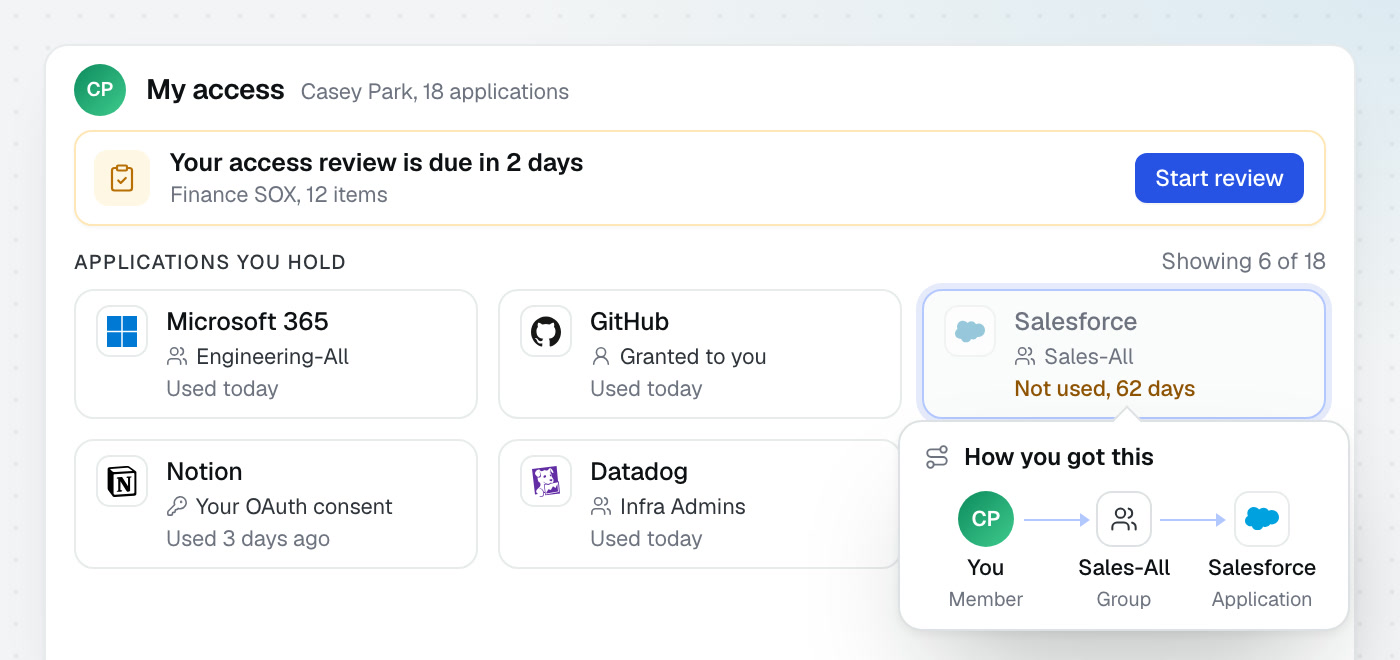Click 'Granted to you' label
This screenshot has width=1400, height=660.
[693, 356]
